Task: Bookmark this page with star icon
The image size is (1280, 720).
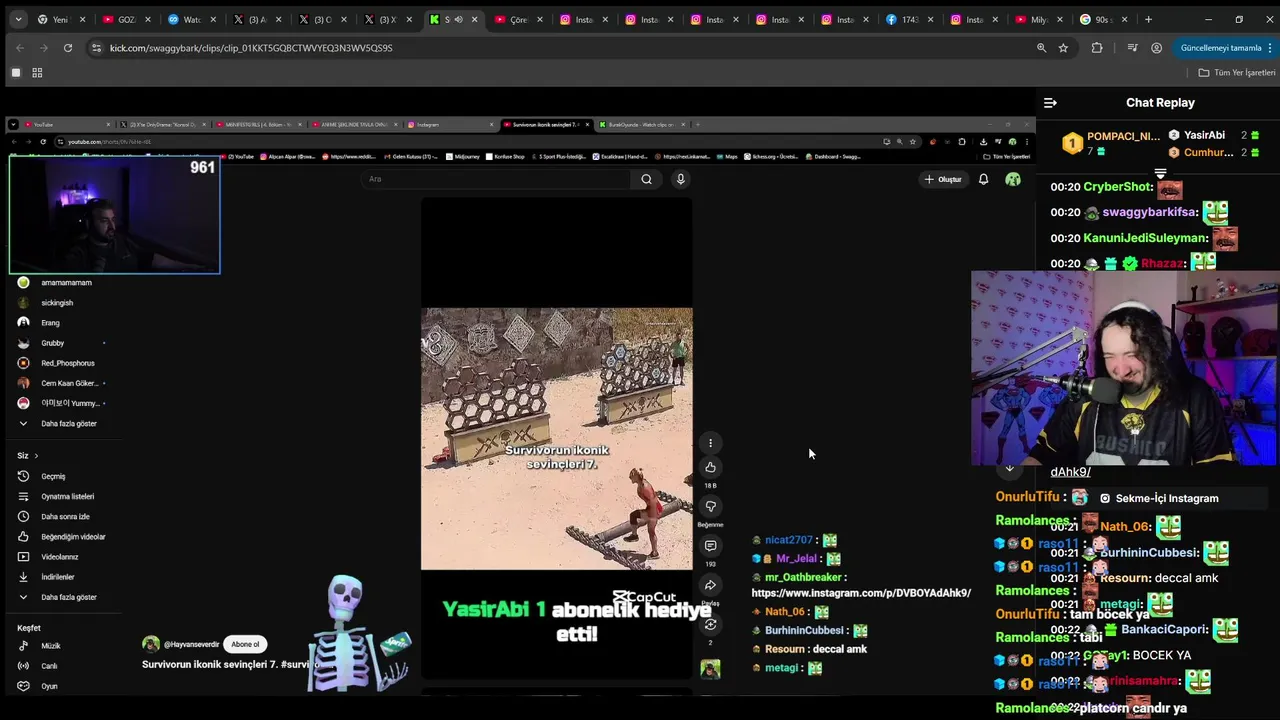Action: pyautogui.click(x=1063, y=48)
